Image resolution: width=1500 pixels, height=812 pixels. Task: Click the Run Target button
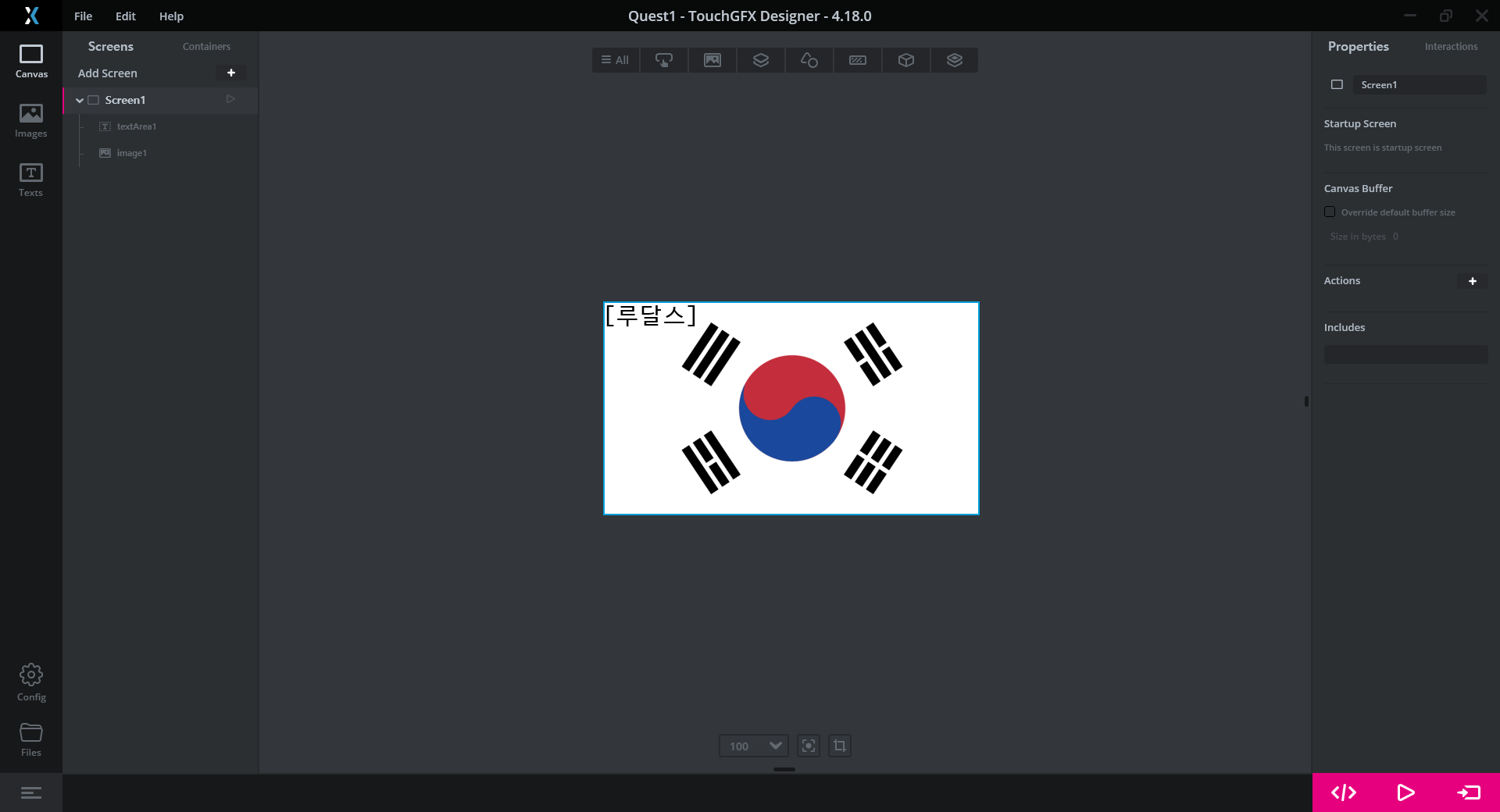[x=1469, y=792]
